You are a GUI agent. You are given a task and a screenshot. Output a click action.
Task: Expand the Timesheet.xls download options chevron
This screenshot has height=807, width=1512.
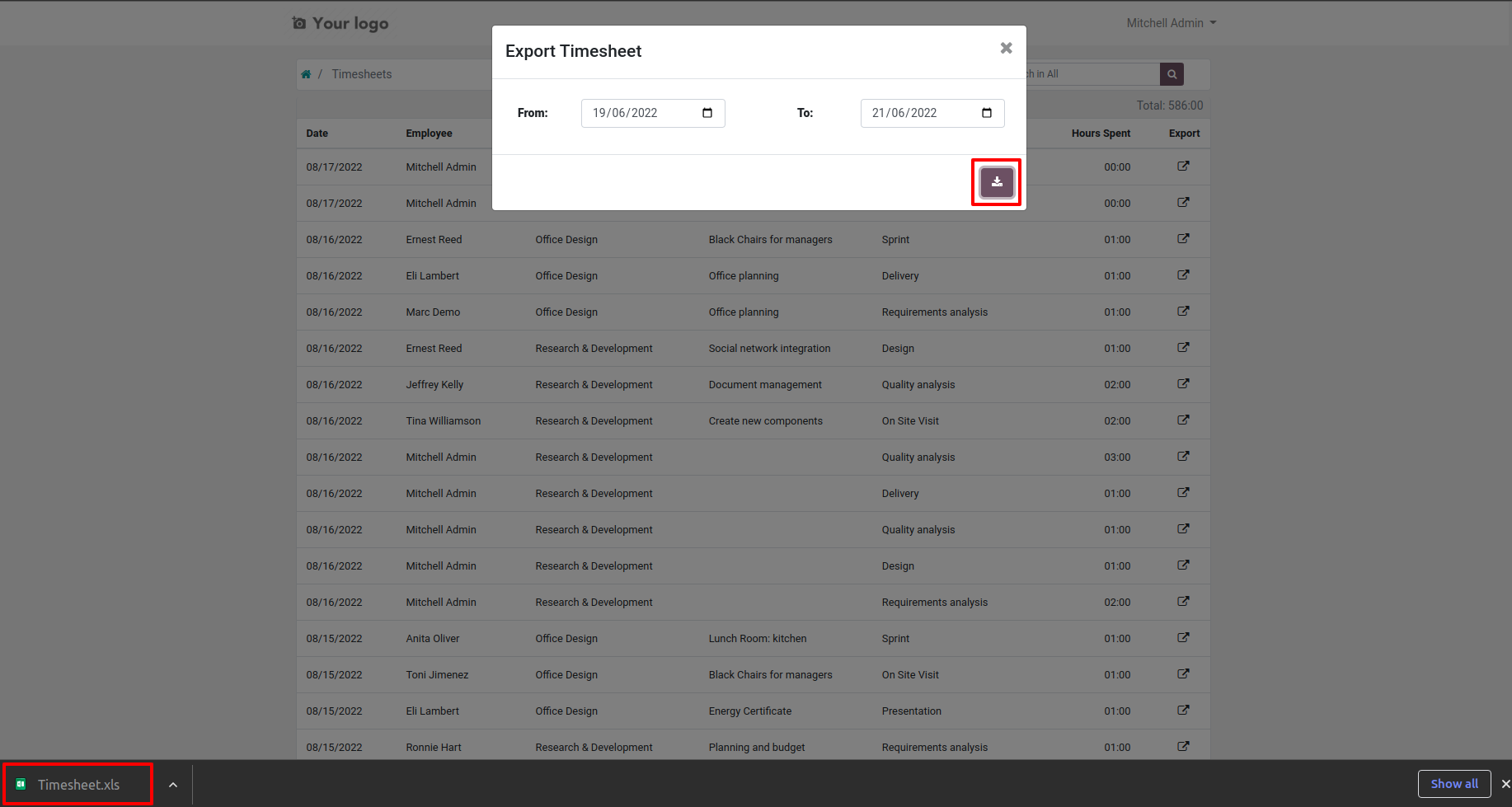coord(173,785)
